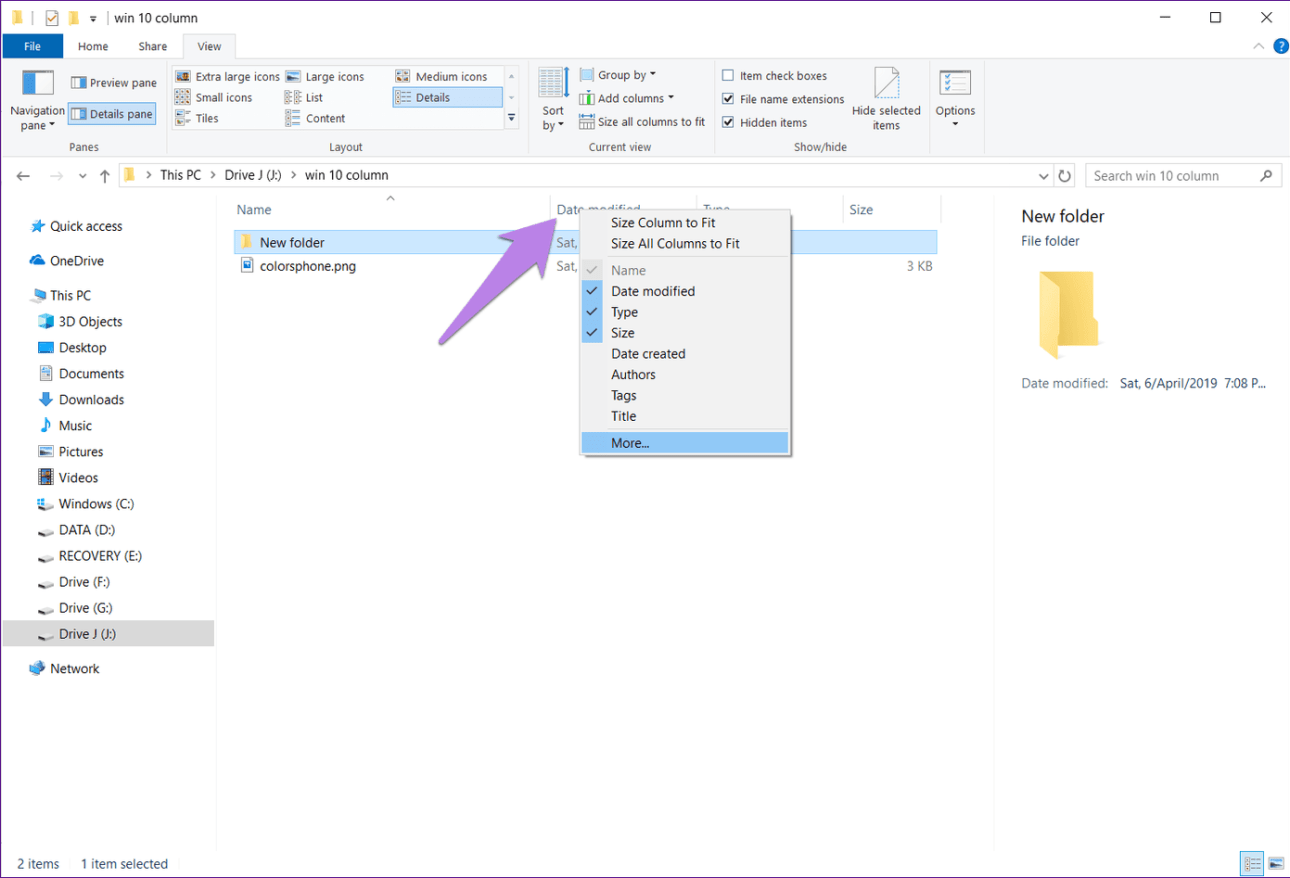
Task: Choose More... in the column context menu
Action: (630, 443)
